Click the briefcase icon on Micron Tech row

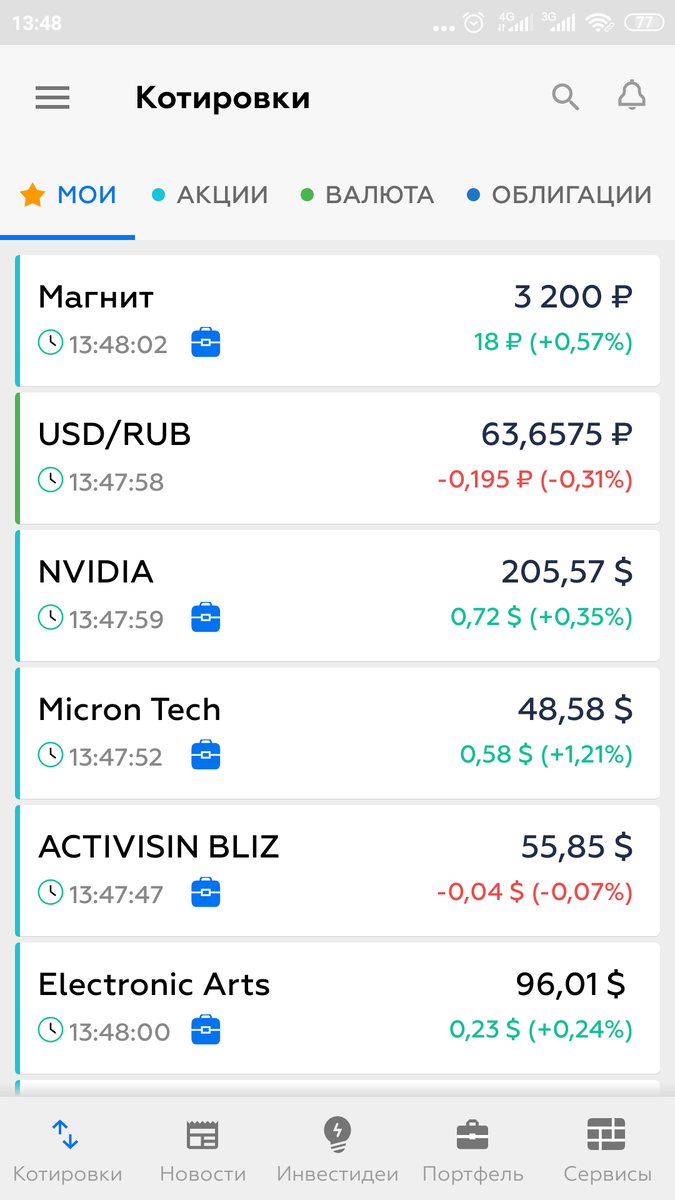pyautogui.click(x=205, y=755)
